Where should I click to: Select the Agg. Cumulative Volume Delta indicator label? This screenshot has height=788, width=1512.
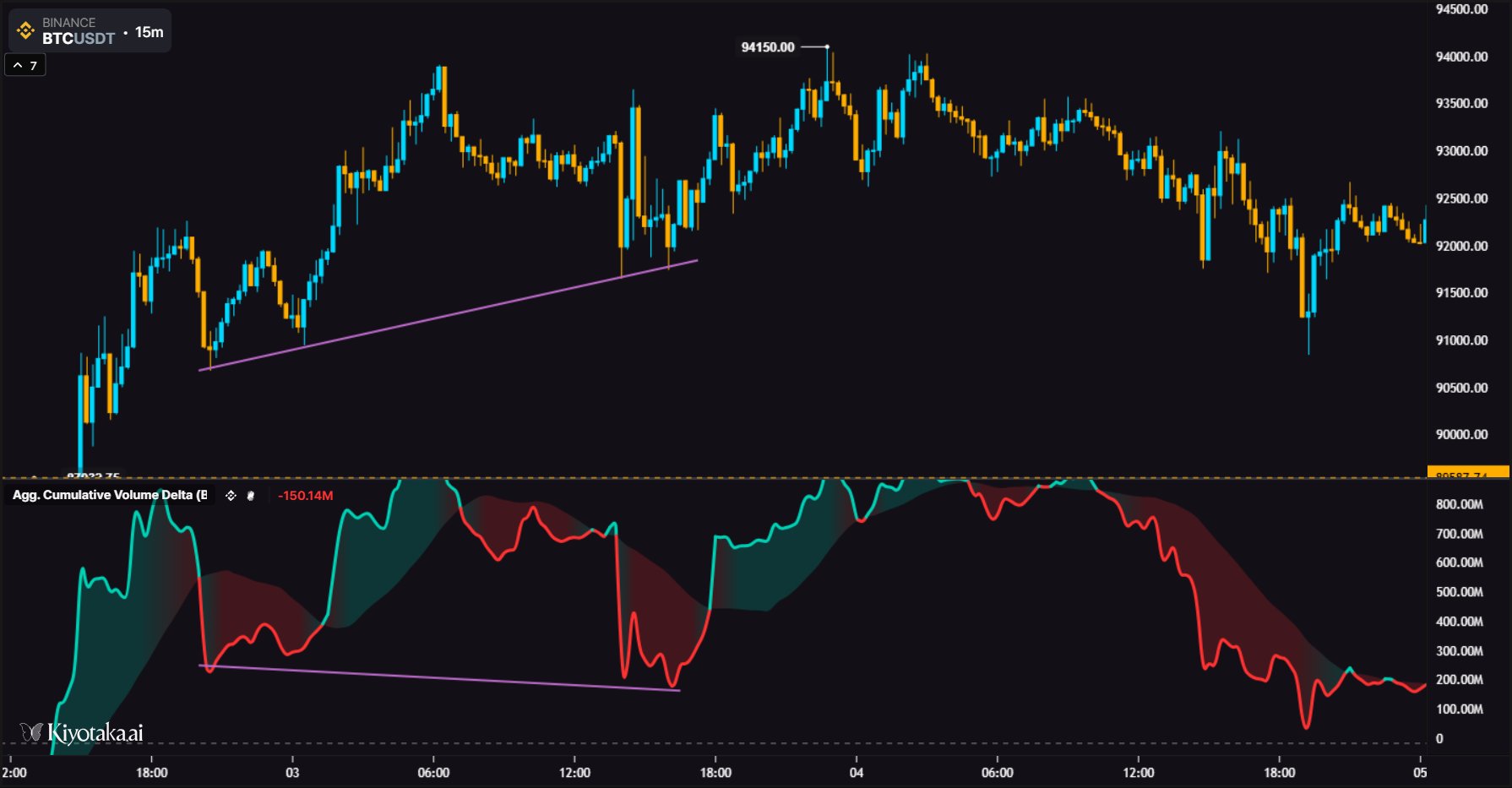pyautogui.click(x=110, y=495)
